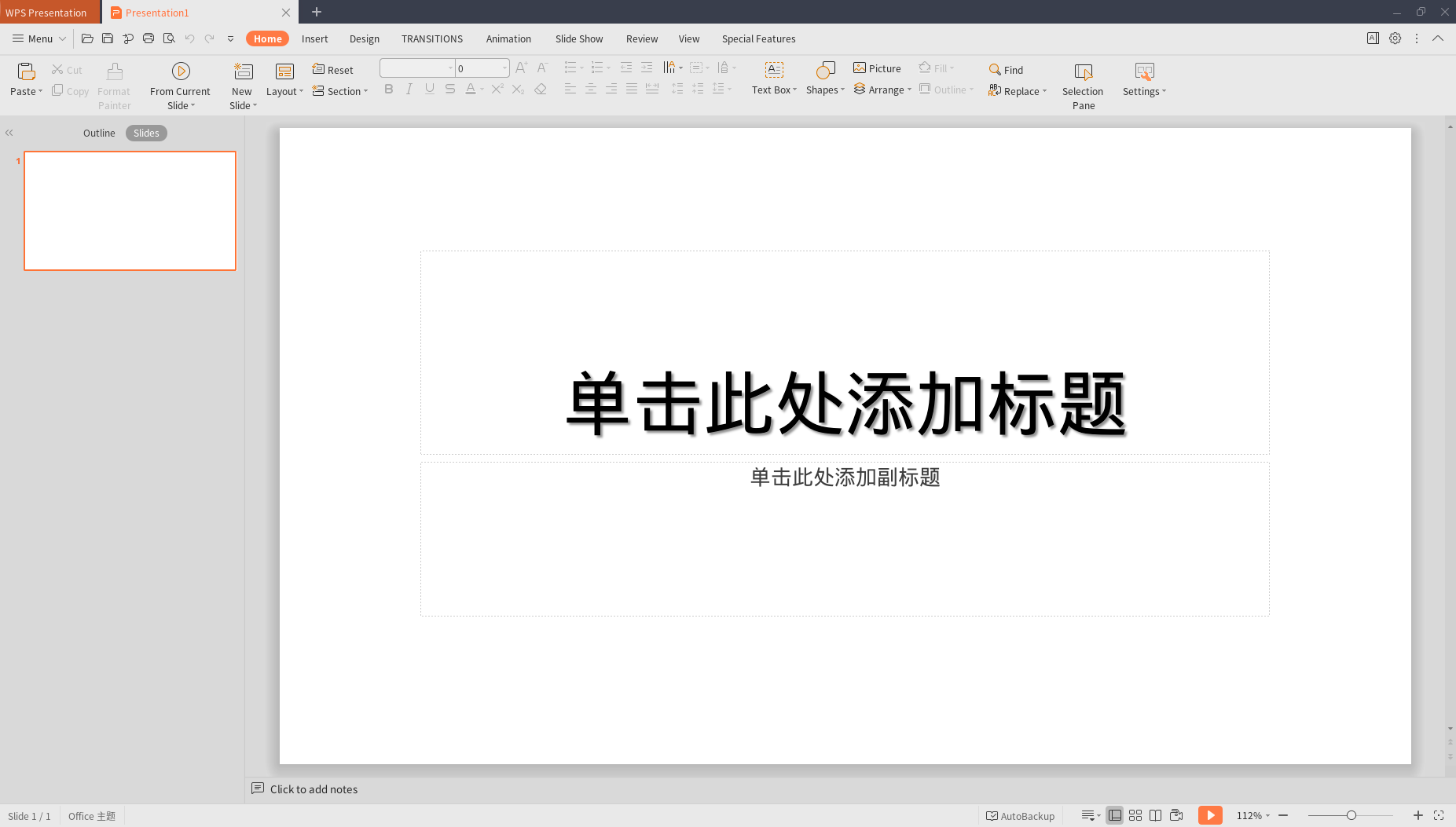This screenshot has height=827, width=1456.
Task: Click the New Slide icon
Action: (243, 71)
